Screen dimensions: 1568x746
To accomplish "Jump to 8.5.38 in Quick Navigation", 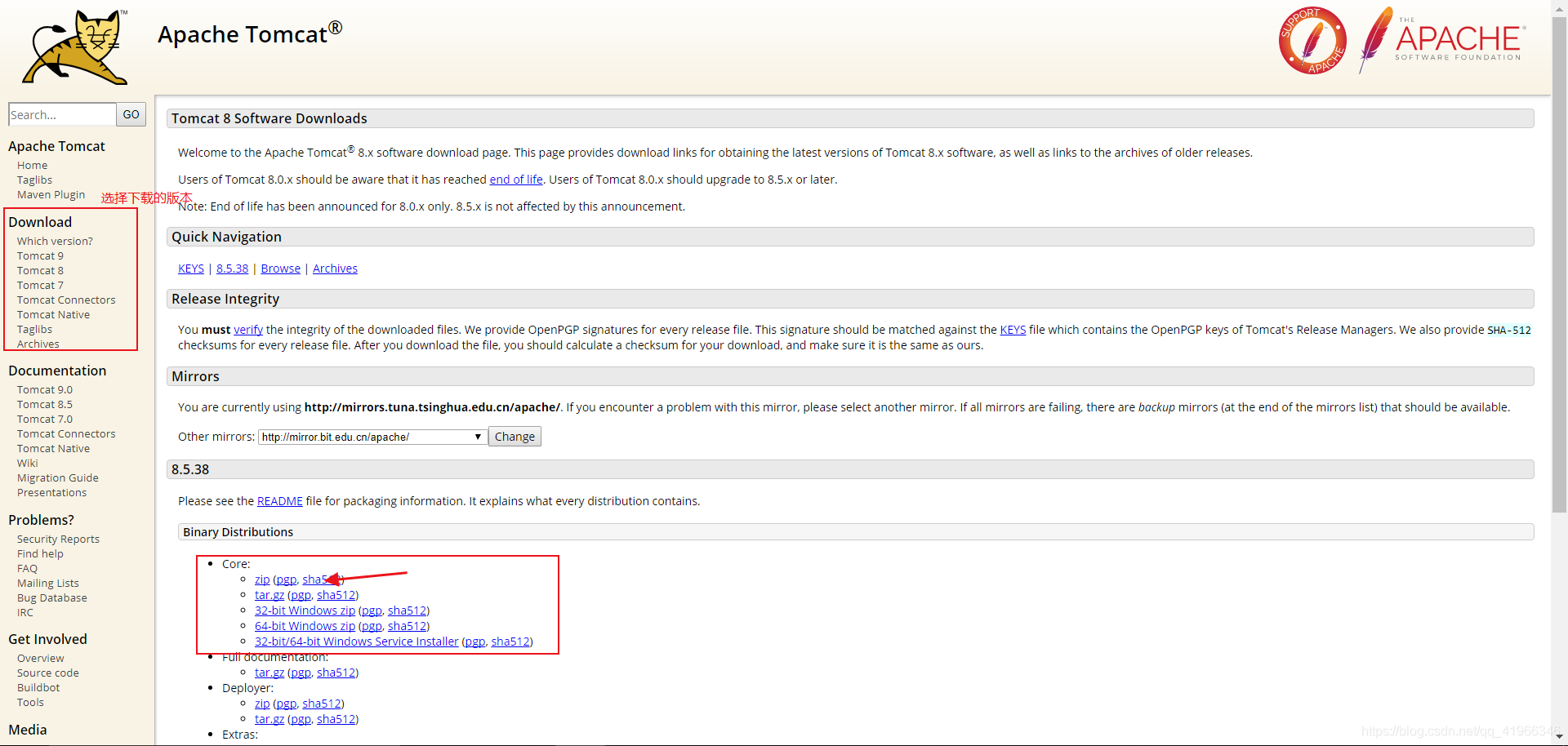I will 232,269.
